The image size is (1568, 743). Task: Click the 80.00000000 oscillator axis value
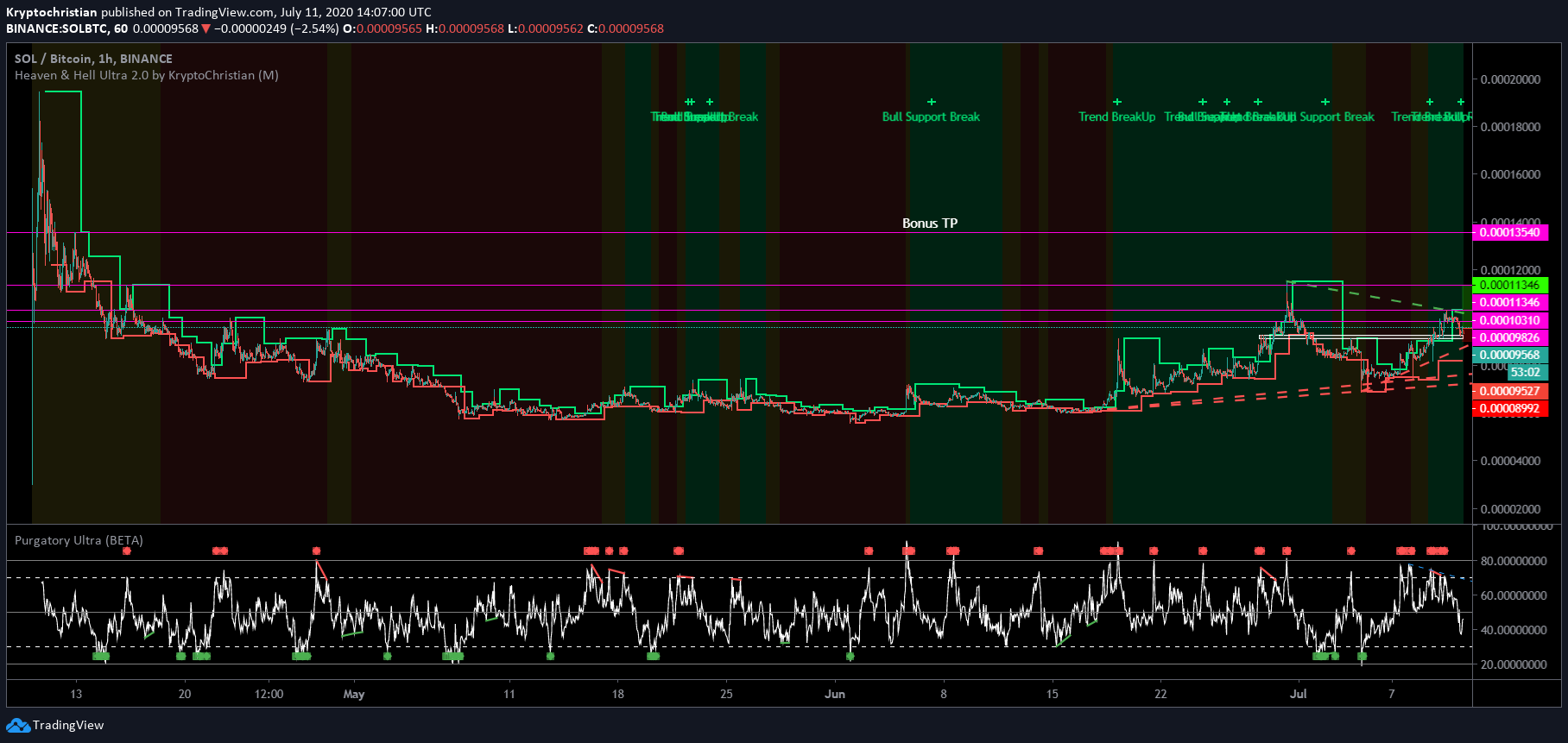point(1514,561)
